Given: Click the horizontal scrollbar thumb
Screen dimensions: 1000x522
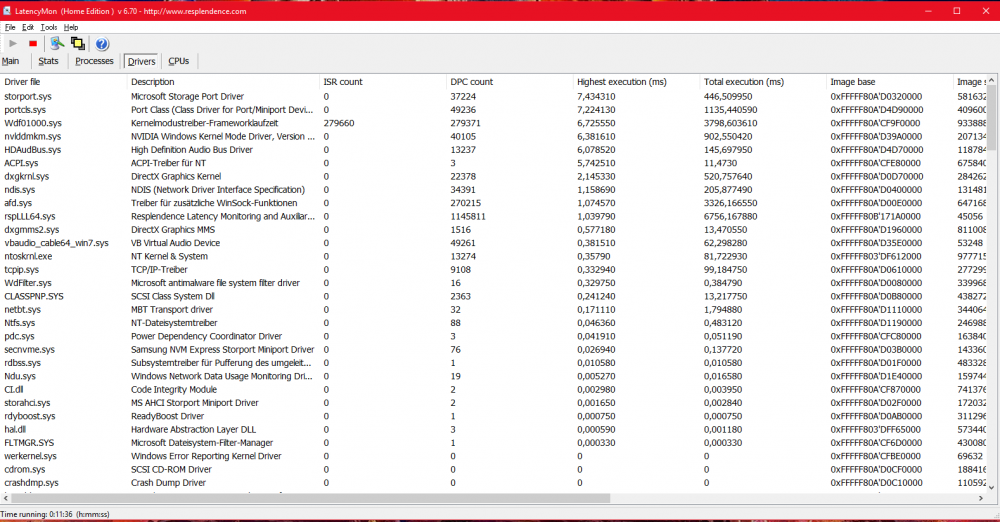Looking at the screenshot, I should 311,498.
